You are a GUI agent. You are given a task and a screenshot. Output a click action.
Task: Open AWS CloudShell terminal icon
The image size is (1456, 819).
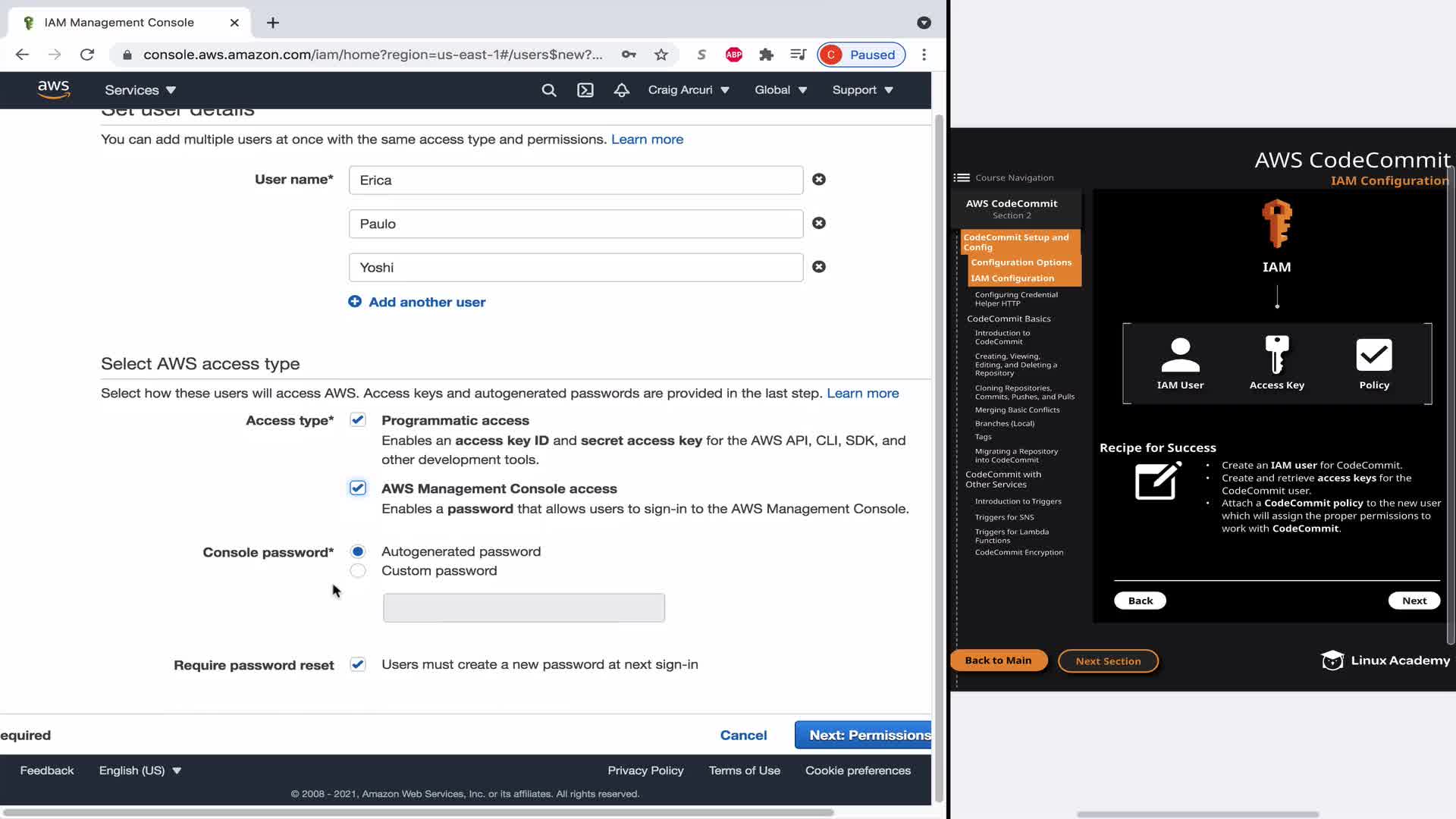pos(585,90)
